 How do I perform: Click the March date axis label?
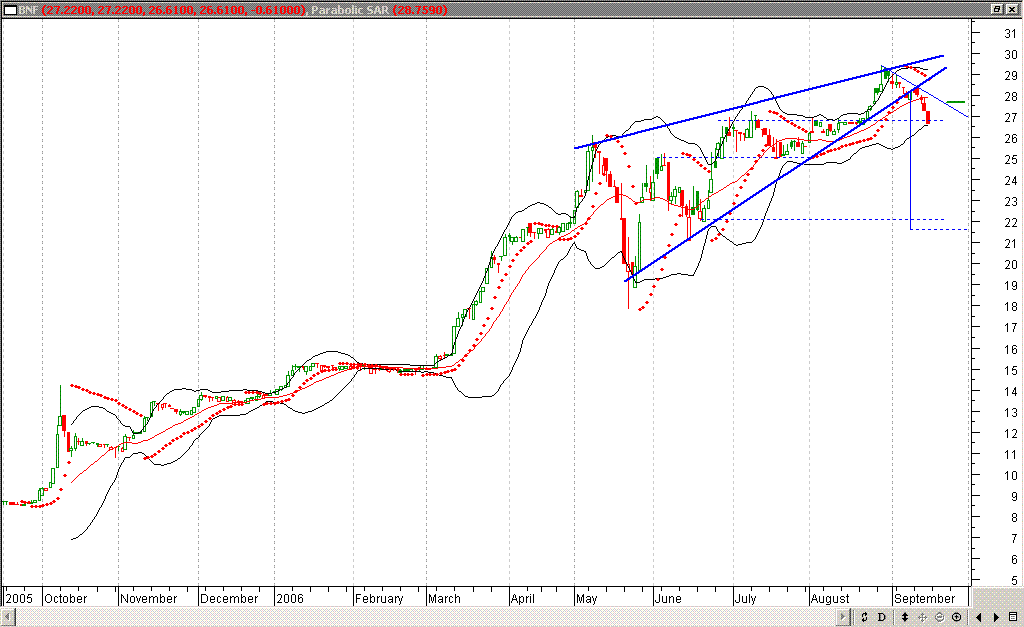coord(444,598)
